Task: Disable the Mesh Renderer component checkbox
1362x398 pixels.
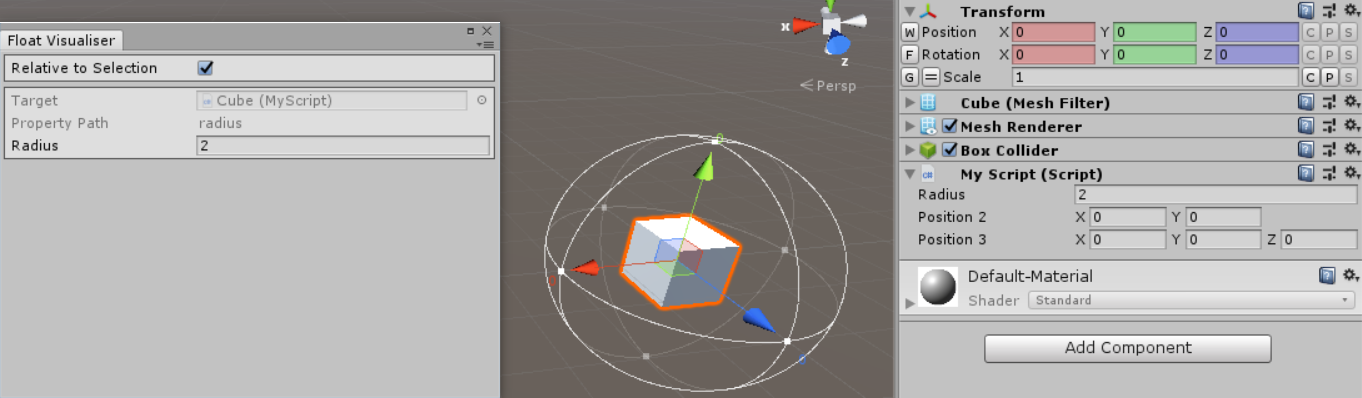Action: 950,126
